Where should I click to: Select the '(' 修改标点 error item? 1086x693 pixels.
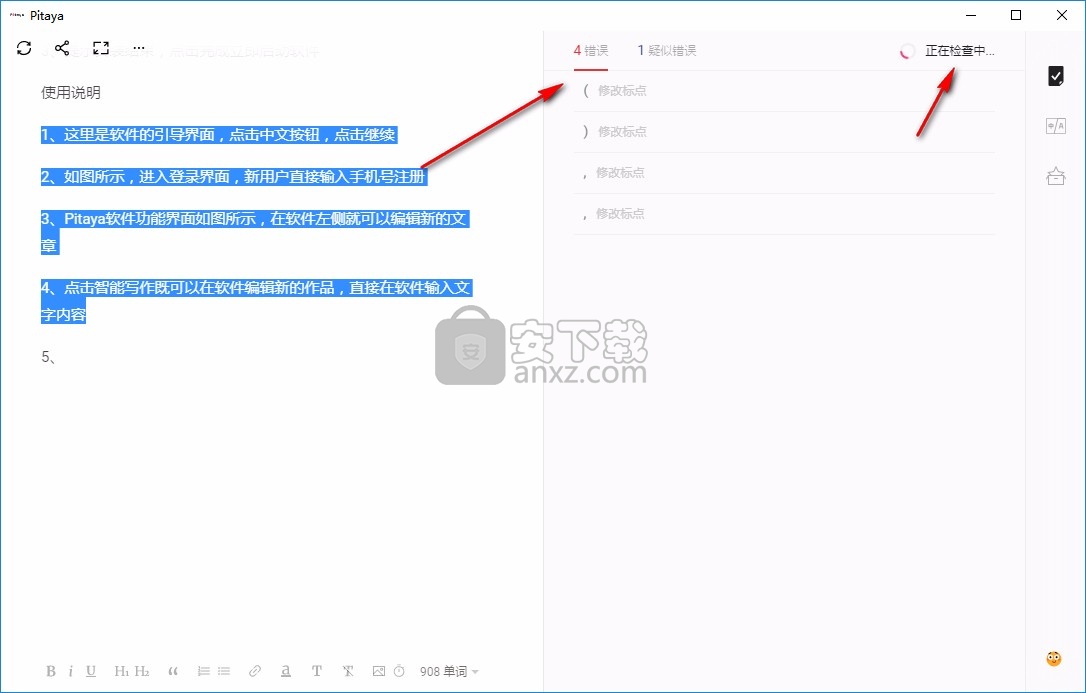[784, 91]
